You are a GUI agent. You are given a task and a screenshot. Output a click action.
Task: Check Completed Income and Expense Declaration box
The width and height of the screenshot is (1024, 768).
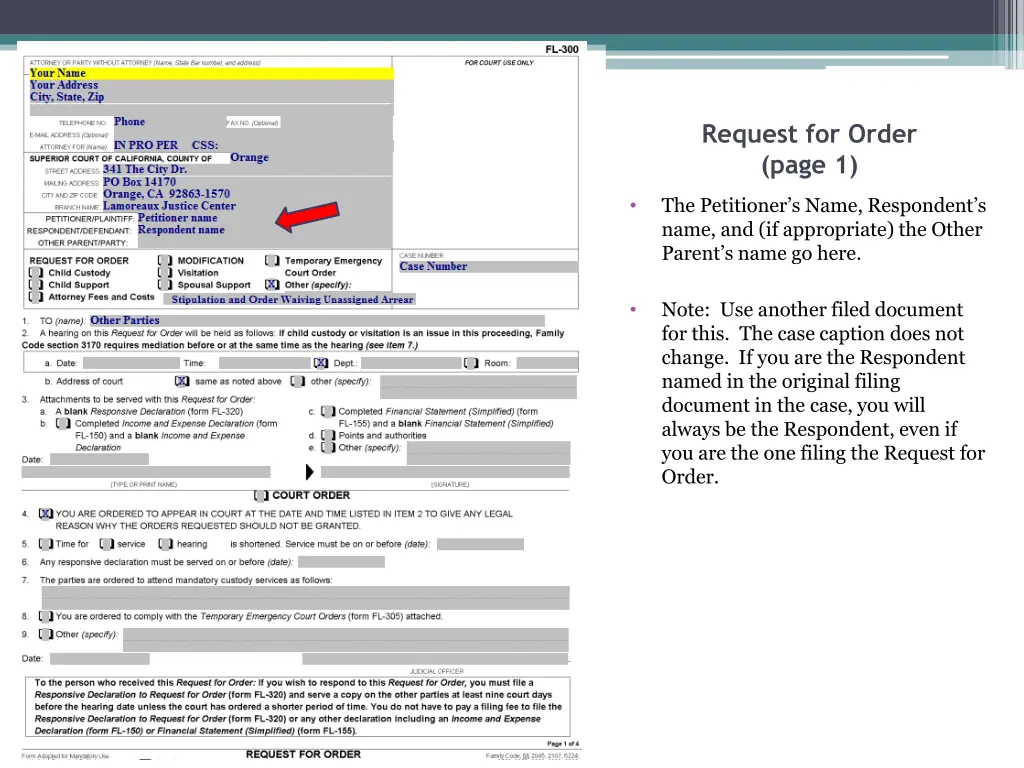click(x=63, y=424)
